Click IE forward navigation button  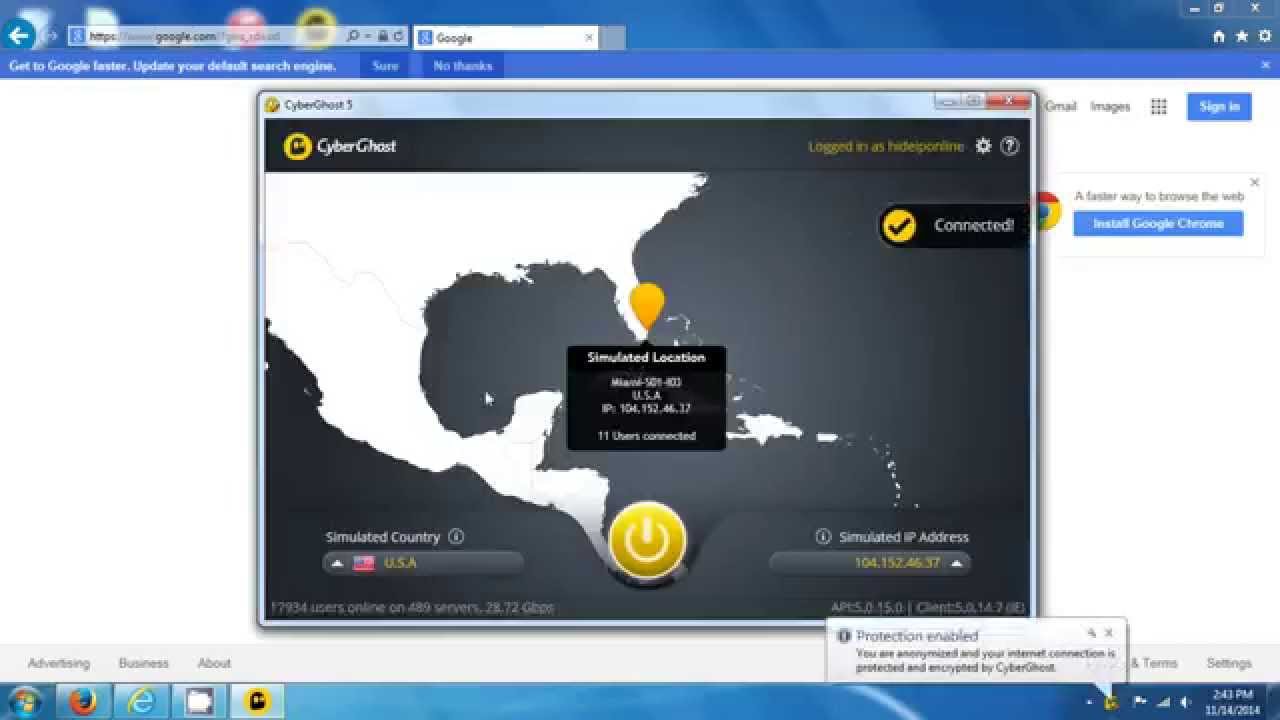[x=50, y=36]
